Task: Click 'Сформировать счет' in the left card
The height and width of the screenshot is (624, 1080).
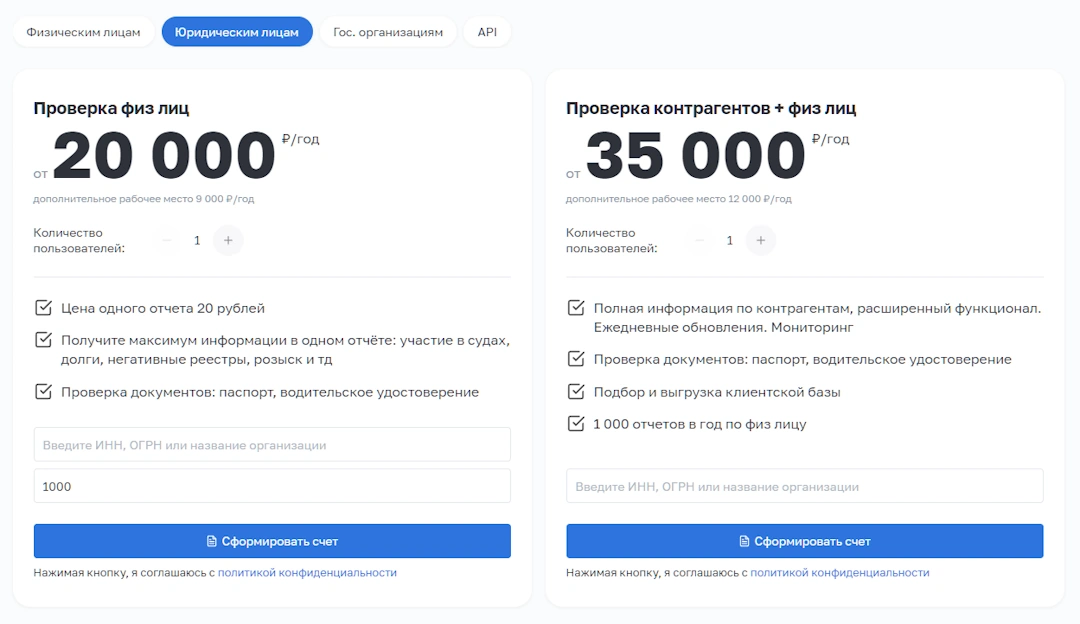Action: pos(272,541)
